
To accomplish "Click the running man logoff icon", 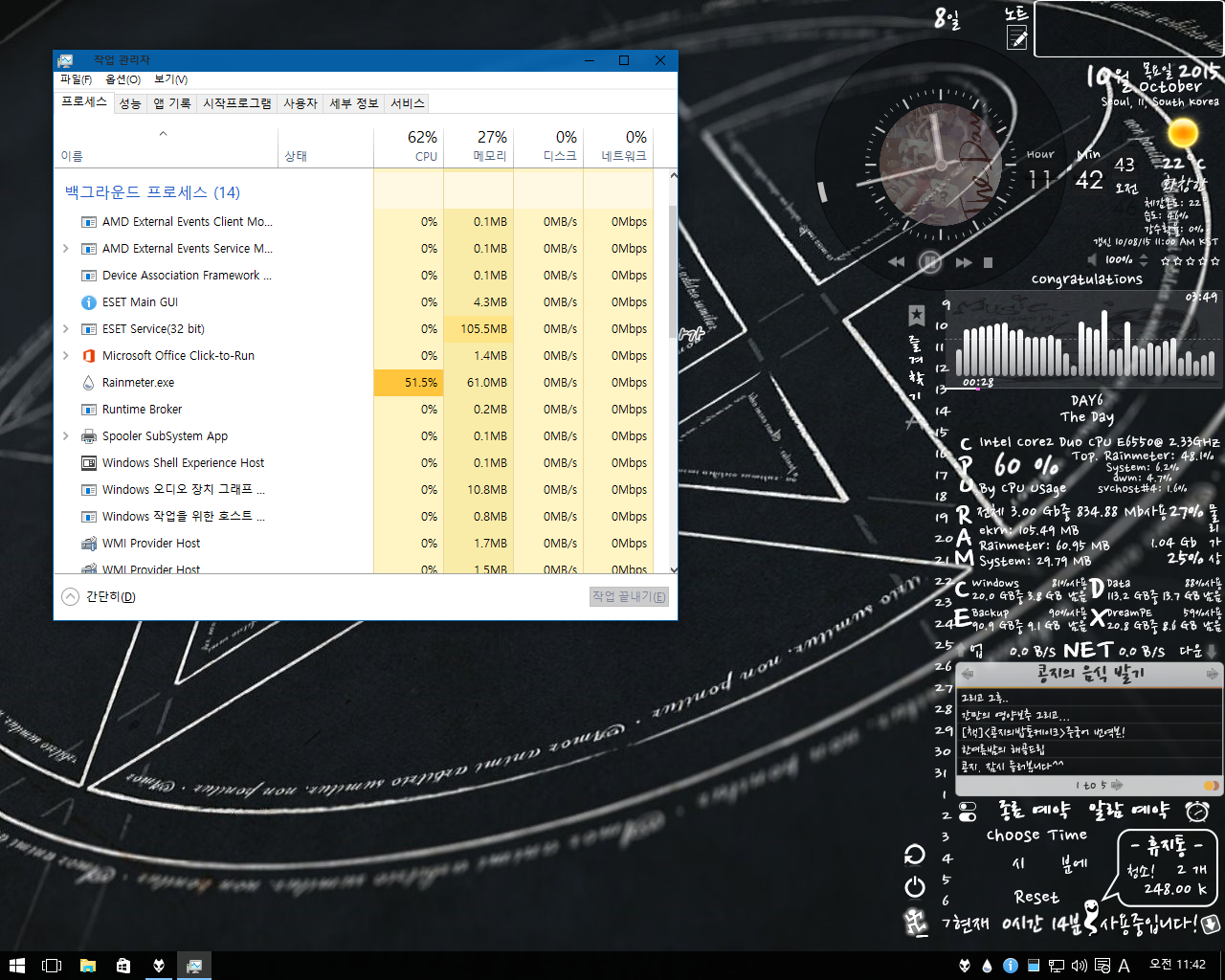I will (x=916, y=922).
